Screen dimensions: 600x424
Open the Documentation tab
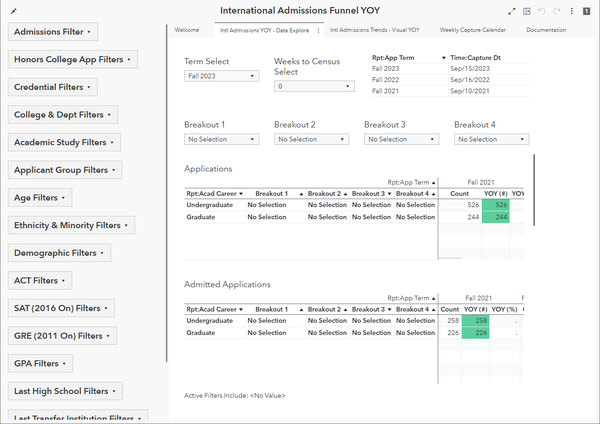tap(546, 30)
